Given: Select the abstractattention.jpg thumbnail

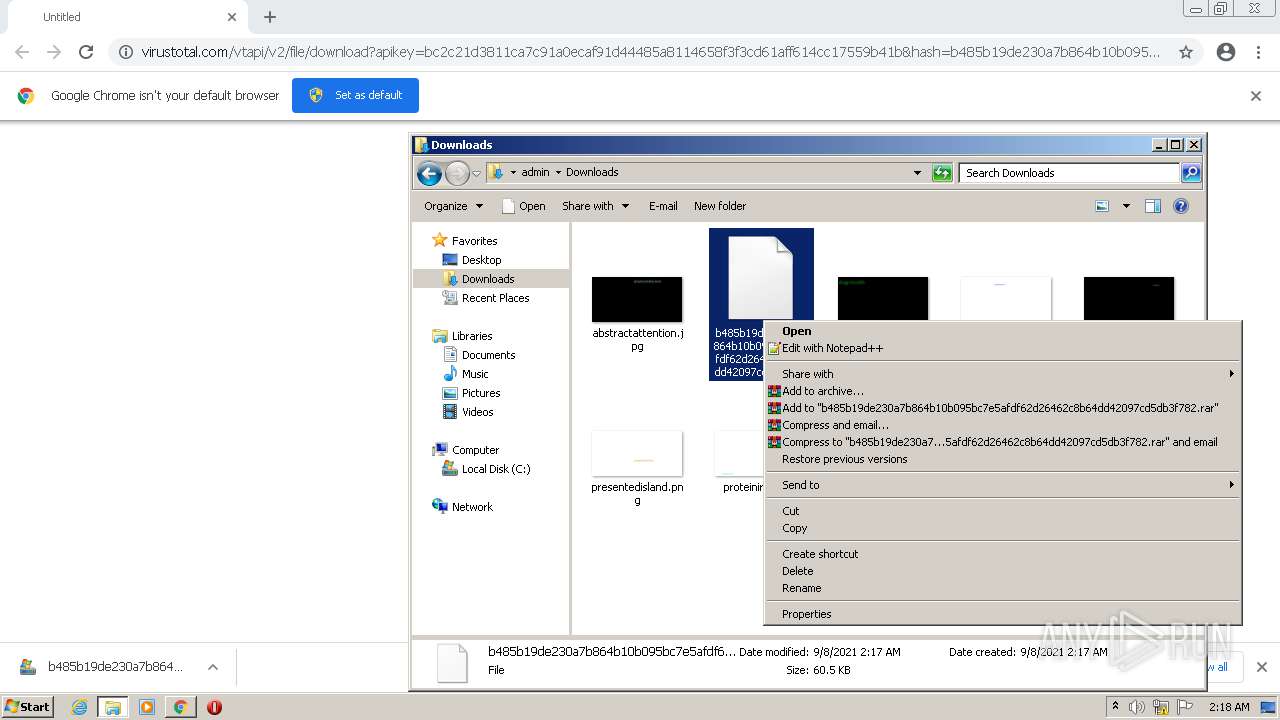Looking at the screenshot, I should tap(637, 300).
